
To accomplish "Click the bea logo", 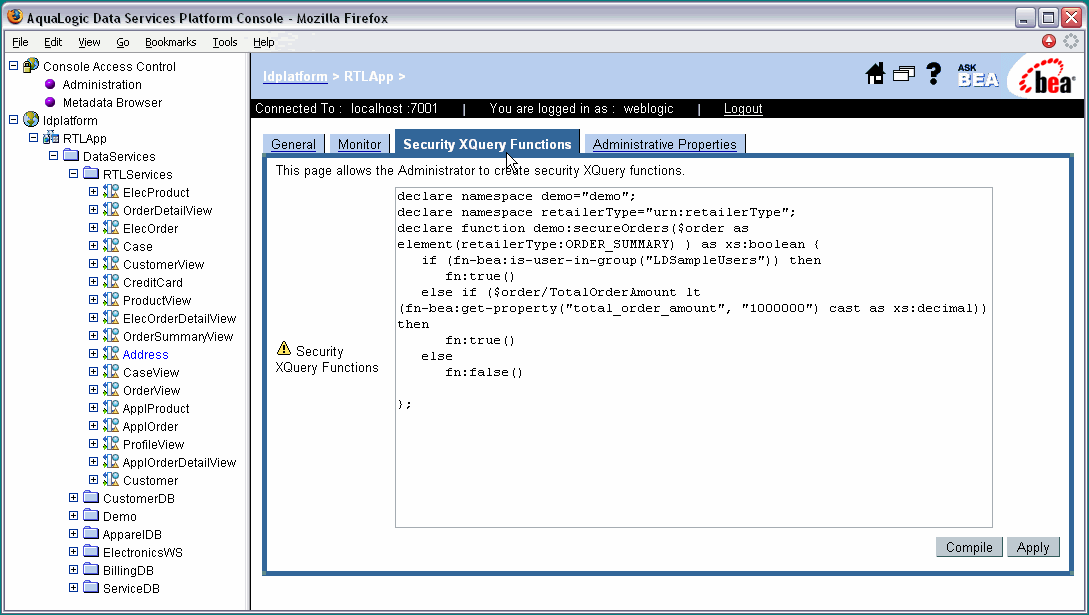I will click(x=1047, y=77).
